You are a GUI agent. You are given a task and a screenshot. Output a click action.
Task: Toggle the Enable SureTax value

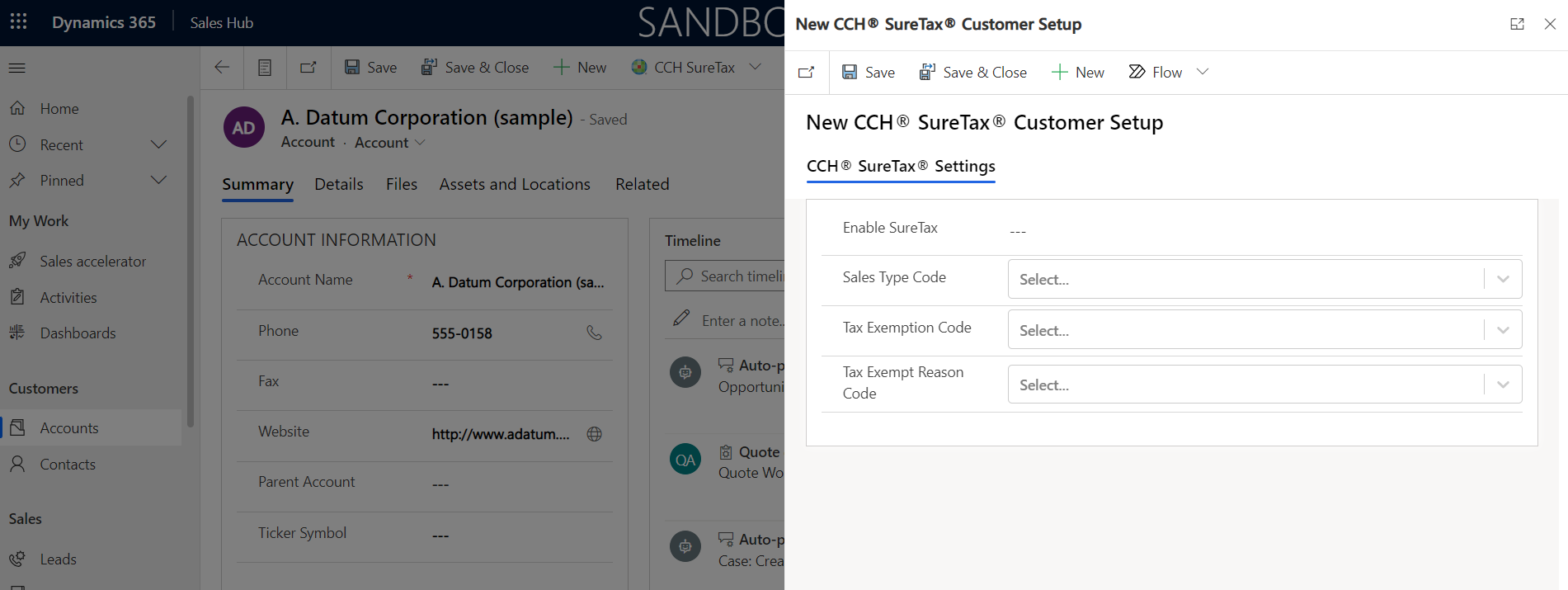tap(1018, 231)
